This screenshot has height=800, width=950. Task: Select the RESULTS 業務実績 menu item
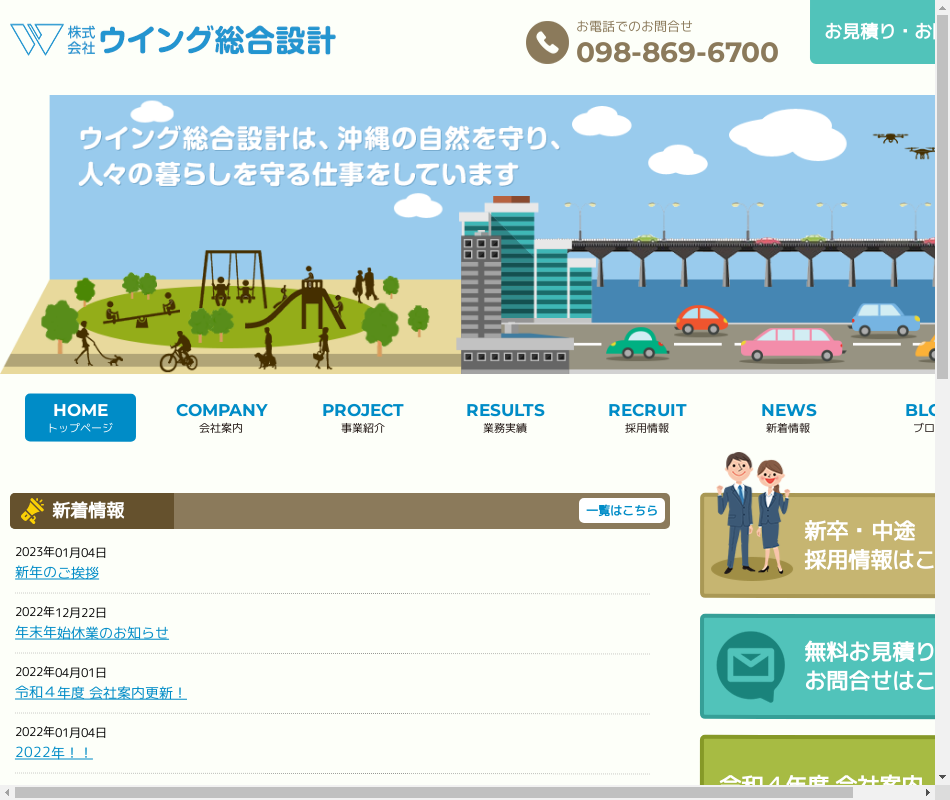(505, 418)
